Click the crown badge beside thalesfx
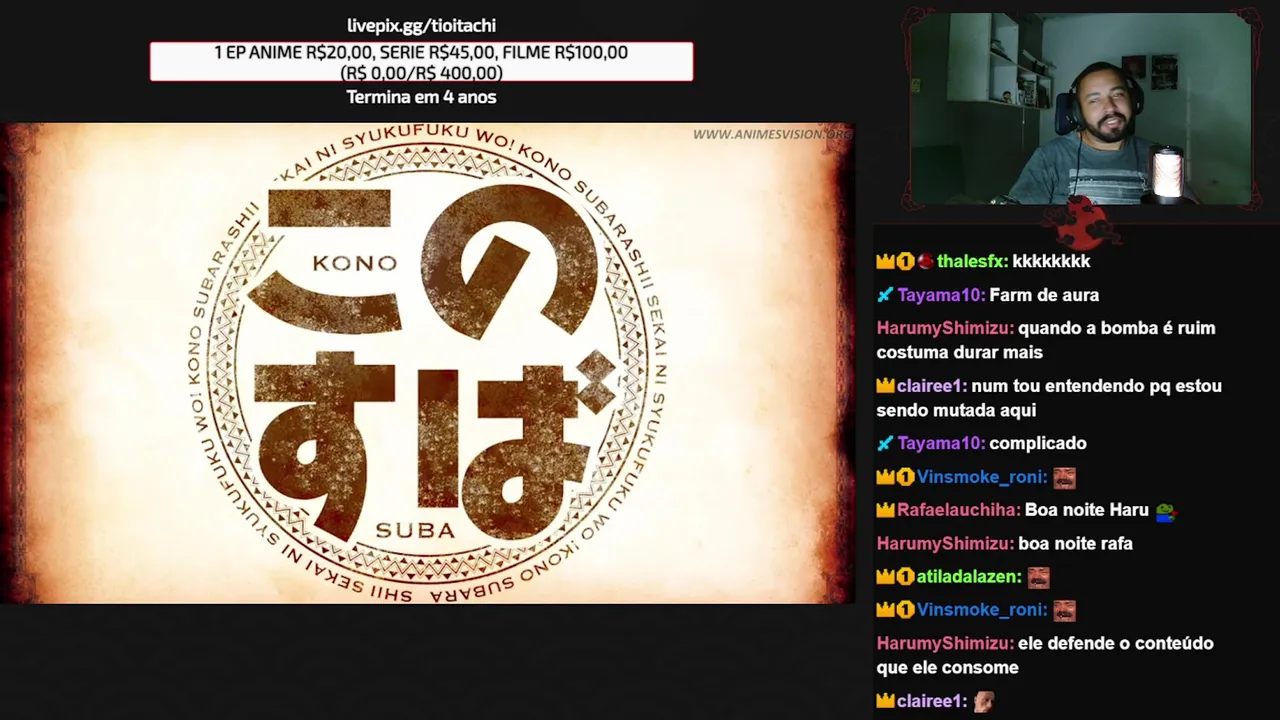 coord(885,261)
